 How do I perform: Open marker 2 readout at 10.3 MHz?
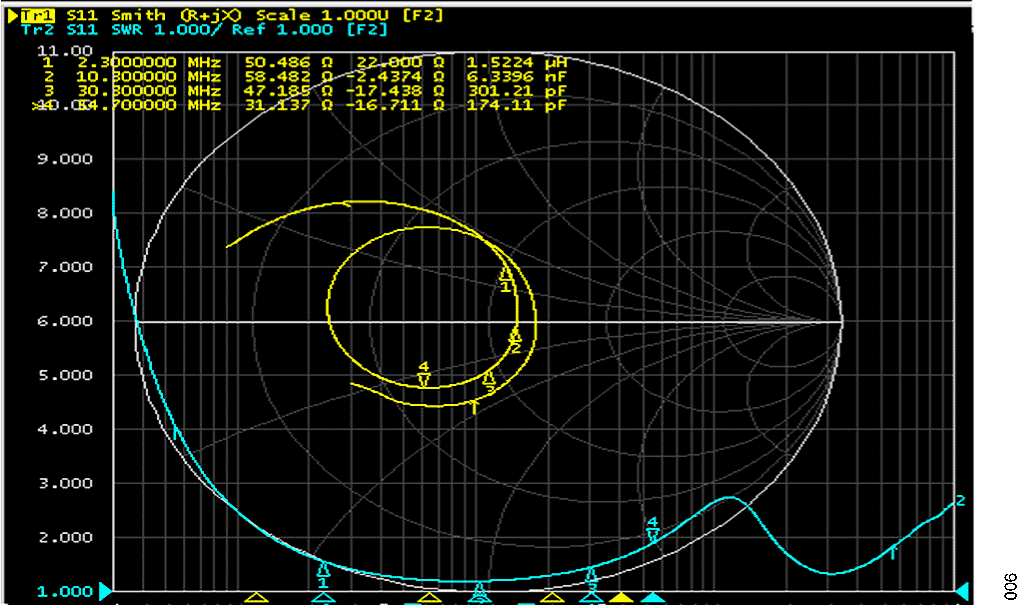click(x=304, y=77)
